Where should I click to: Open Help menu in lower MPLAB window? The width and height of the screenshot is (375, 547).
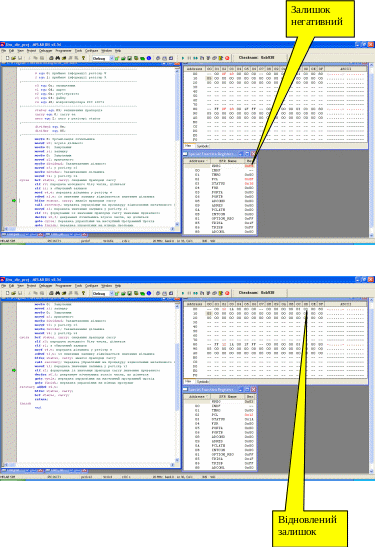[118, 286]
